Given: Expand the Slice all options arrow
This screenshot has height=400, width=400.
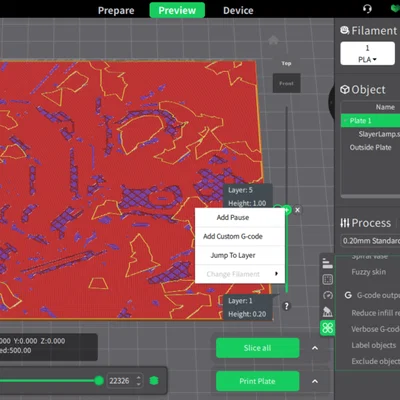Looking at the screenshot, I should pyautogui.click(x=315, y=348).
